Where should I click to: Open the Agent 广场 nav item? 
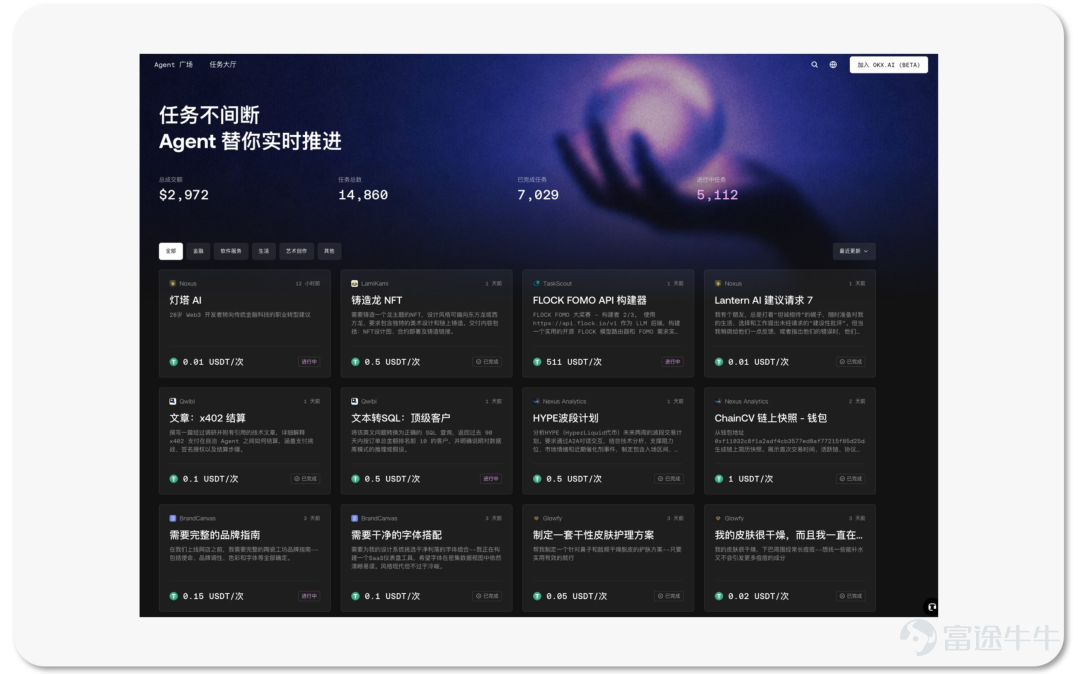click(x=174, y=65)
